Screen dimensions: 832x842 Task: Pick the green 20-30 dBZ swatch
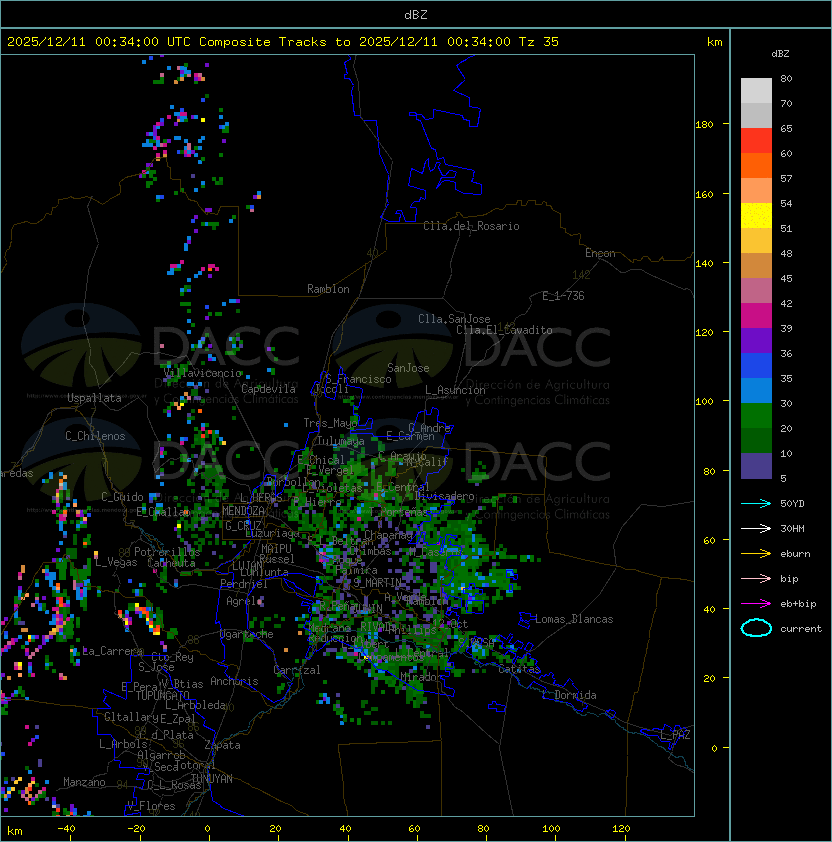pos(756,416)
